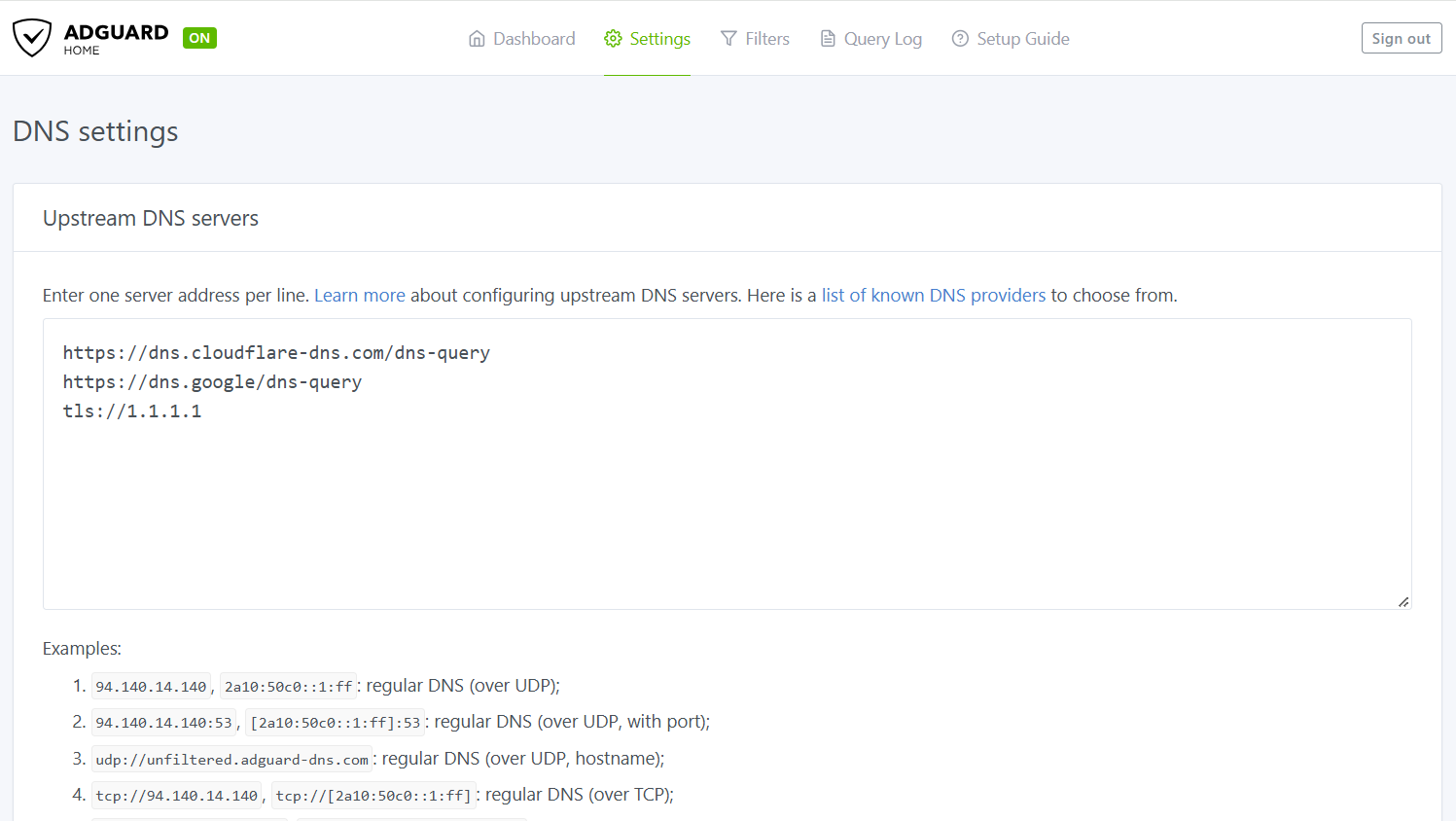
Task: Click the AdGuard shield logo icon
Action: click(x=32, y=38)
